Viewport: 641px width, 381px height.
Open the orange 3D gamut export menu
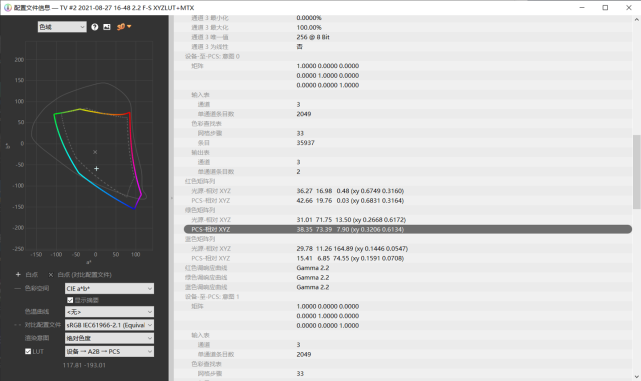click(124, 27)
